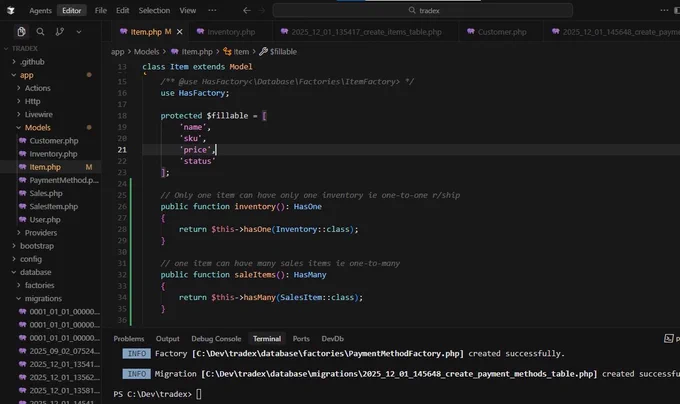Click the app breadcrumb segment
This screenshot has width=680, height=404.
pos(118,52)
